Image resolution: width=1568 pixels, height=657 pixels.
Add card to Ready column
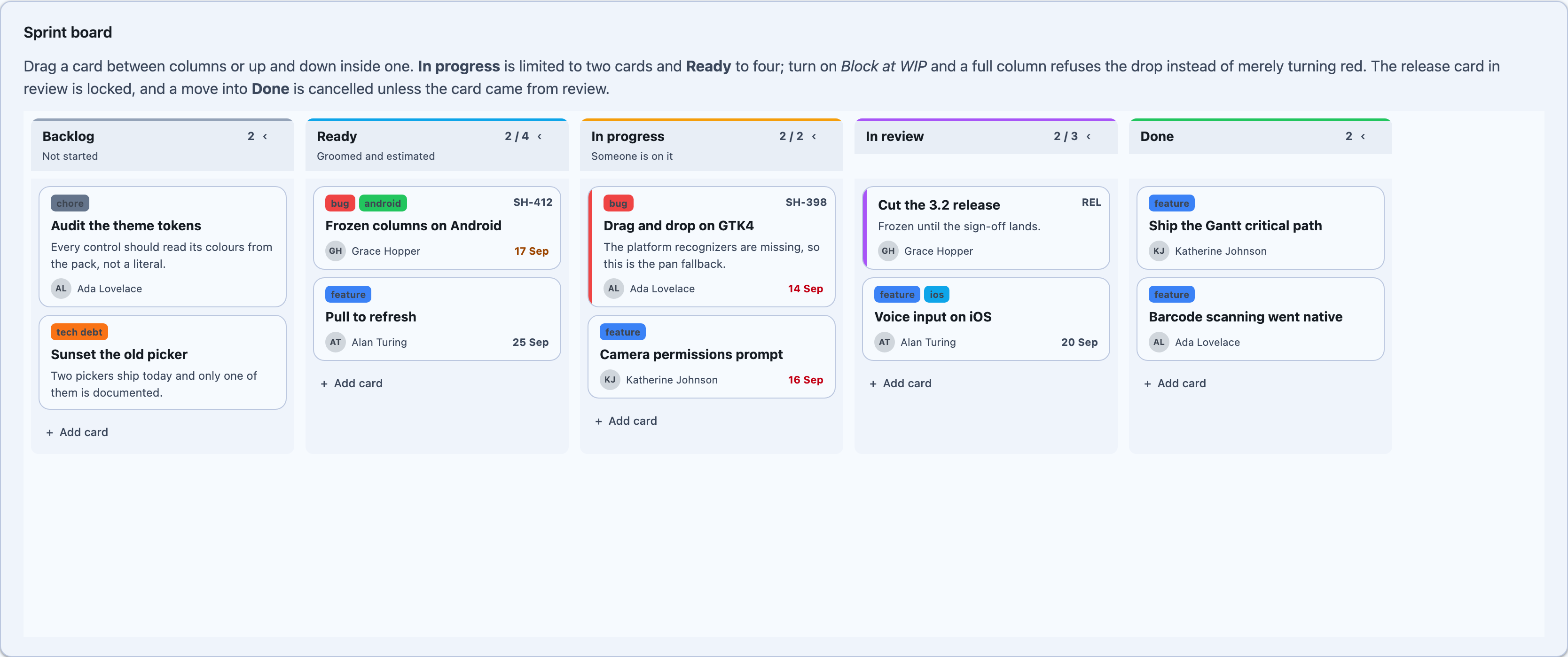pos(352,383)
